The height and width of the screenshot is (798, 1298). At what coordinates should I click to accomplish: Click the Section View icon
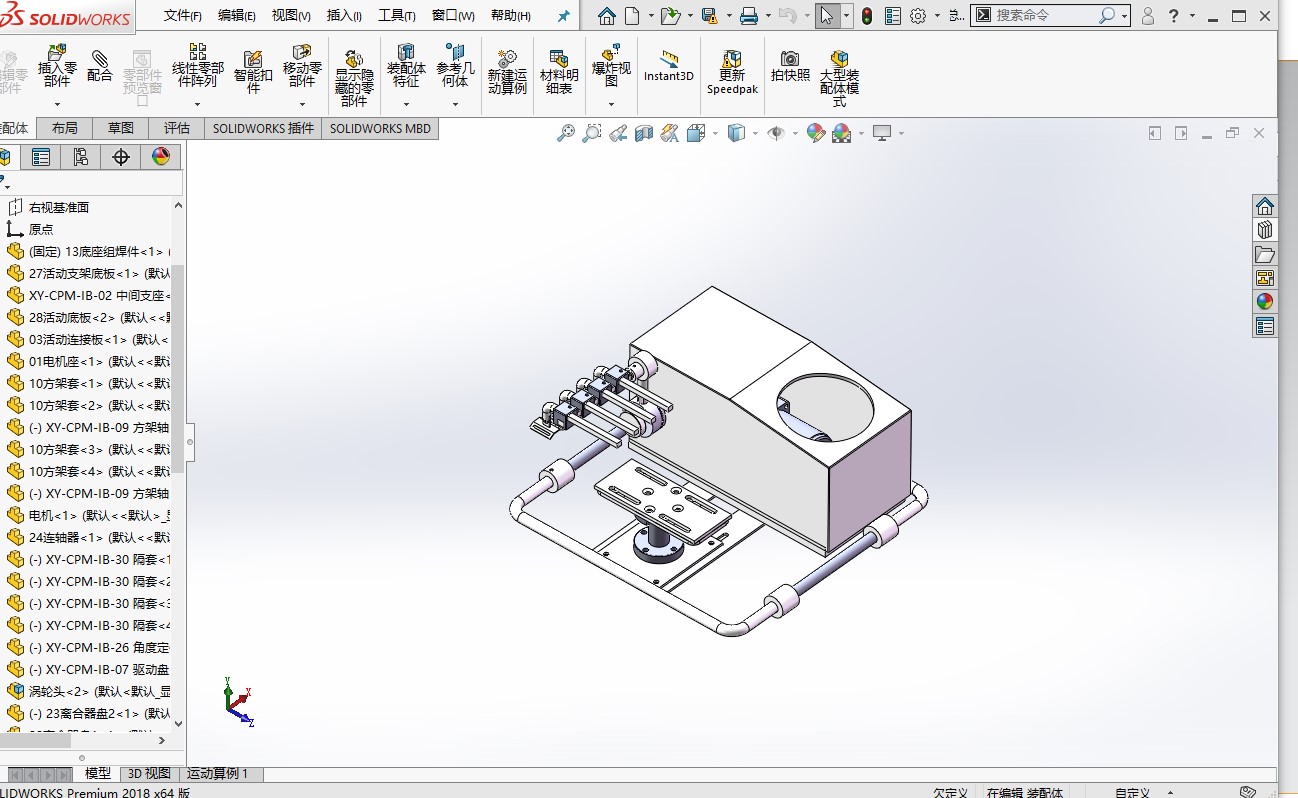[644, 133]
